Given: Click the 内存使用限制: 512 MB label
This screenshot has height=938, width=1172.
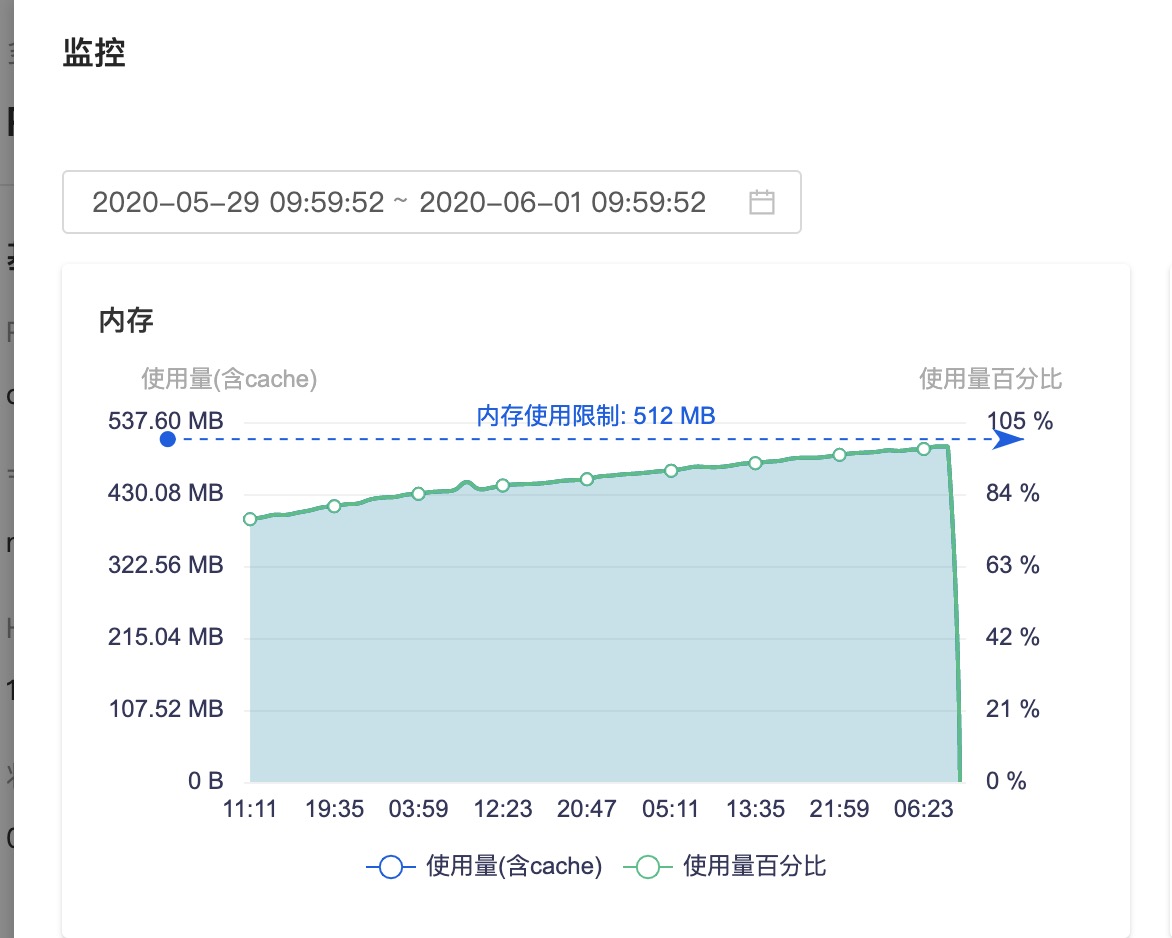Looking at the screenshot, I should pyautogui.click(x=596, y=416).
